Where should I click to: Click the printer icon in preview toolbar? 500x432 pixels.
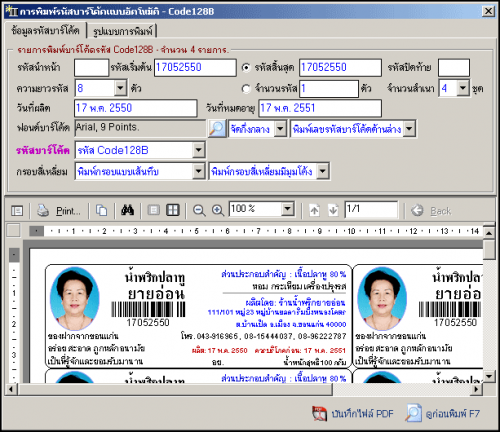(43, 211)
